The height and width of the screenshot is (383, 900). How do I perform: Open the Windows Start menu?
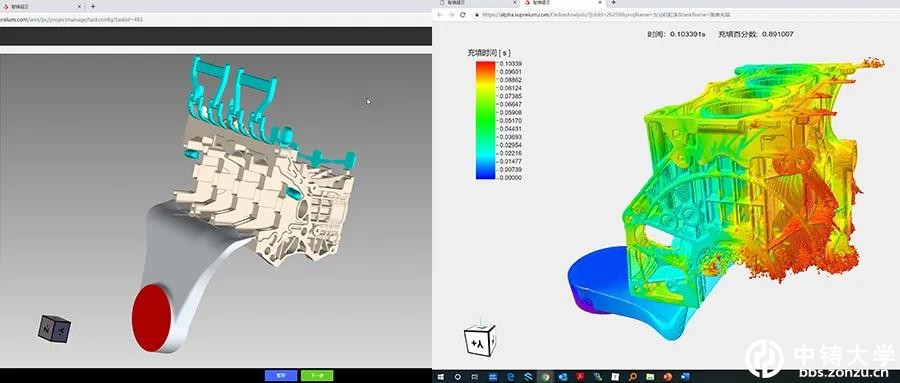point(441,377)
